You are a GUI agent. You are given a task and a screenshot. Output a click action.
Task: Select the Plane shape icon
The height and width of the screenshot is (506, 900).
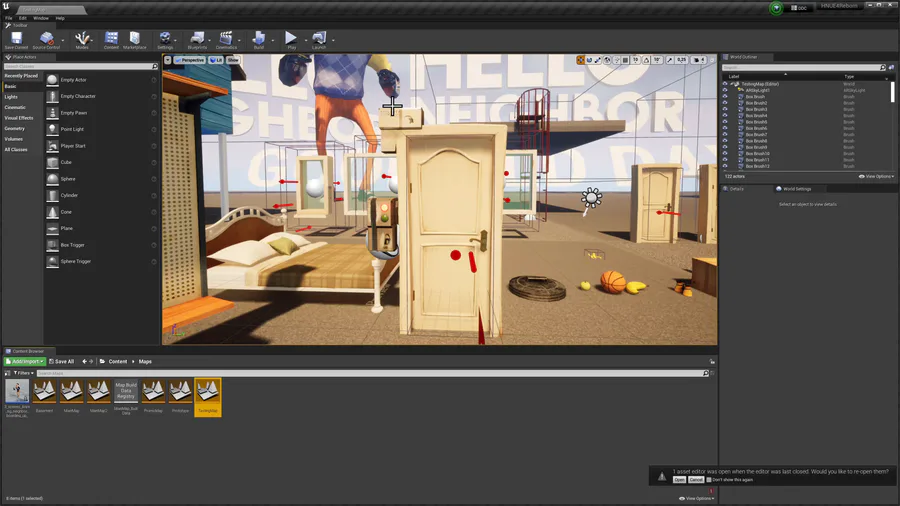pyautogui.click(x=52, y=228)
